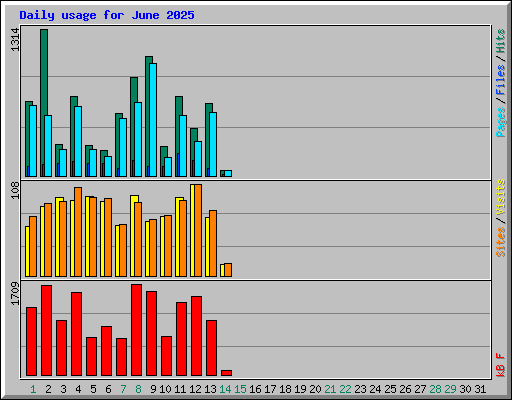Select the red KB bar for day 8
The height and width of the screenshot is (400, 512).
[137, 330]
